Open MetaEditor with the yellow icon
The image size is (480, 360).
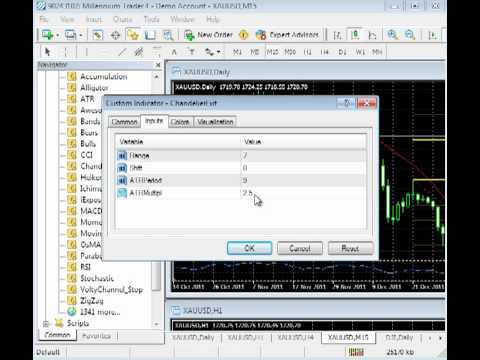[x=244, y=35]
